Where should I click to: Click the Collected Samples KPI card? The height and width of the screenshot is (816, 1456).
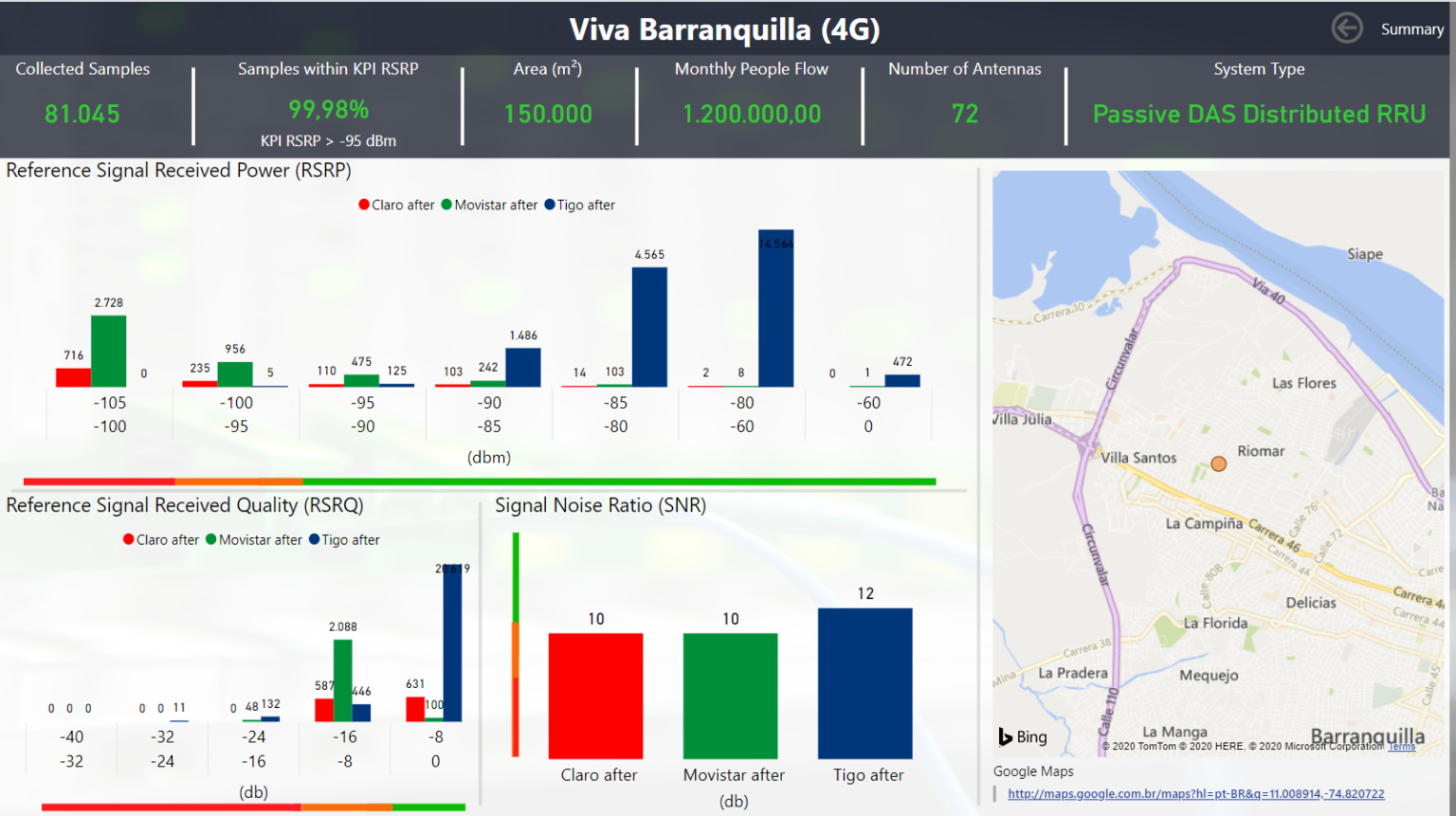pos(83,95)
